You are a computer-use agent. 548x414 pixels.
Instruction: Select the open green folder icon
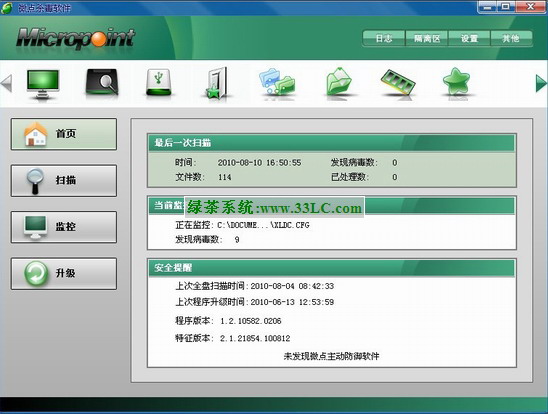click(339, 82)
